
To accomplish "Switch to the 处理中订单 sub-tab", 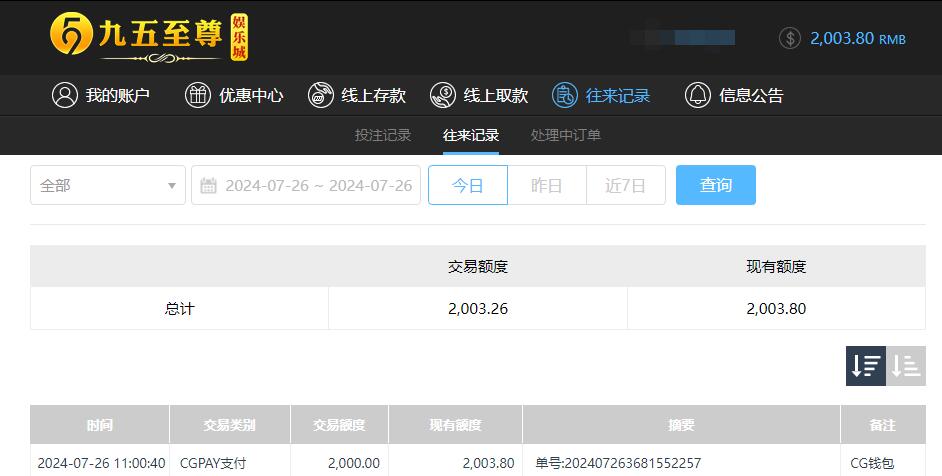I will click(565, 135).
